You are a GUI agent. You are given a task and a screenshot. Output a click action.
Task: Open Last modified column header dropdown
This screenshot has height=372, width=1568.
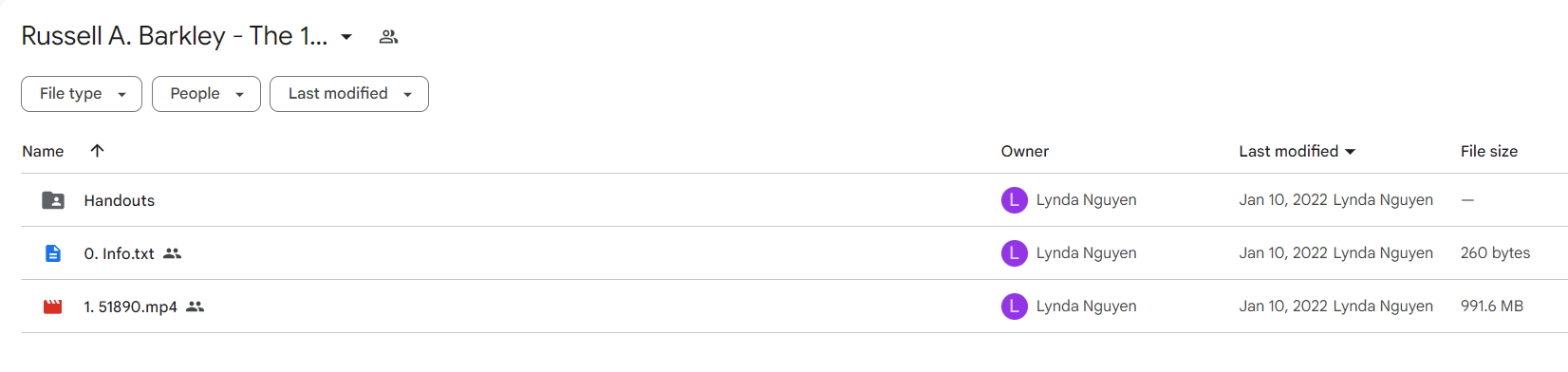(x=1297, y=151)
